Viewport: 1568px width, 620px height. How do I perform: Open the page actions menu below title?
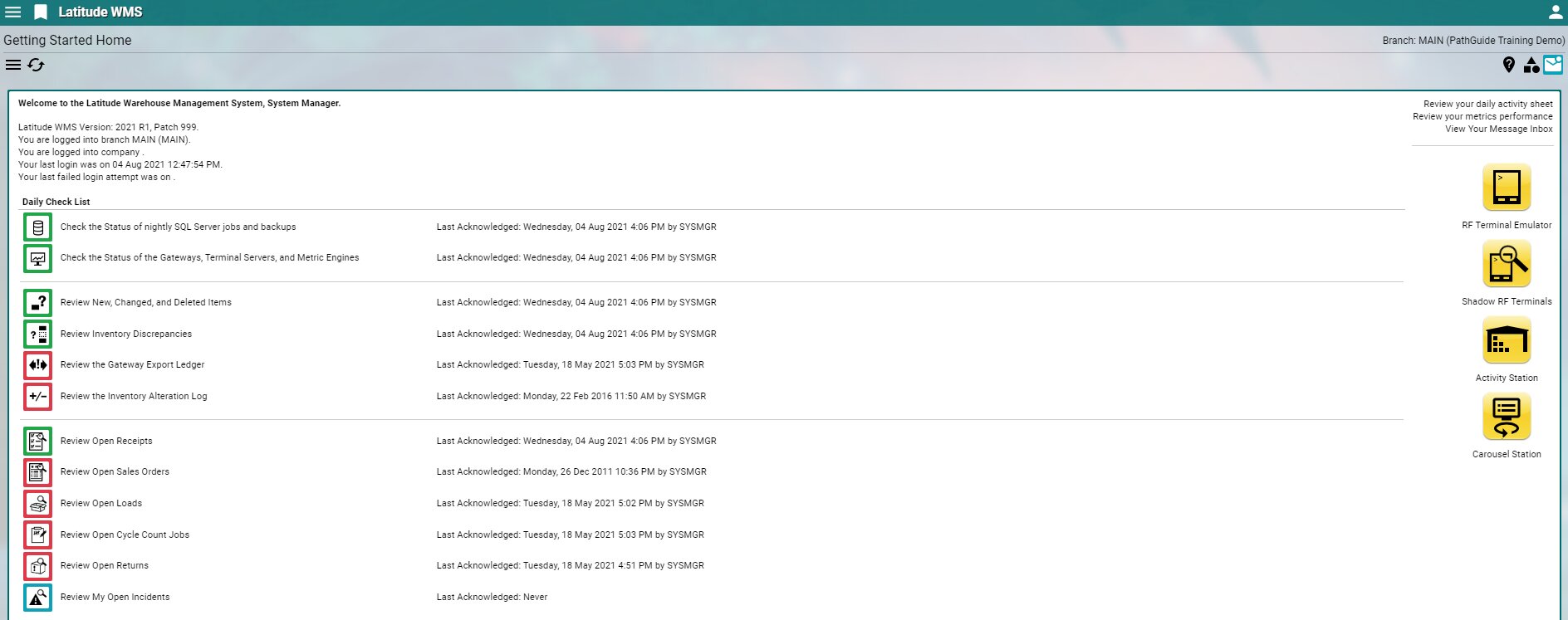13,65
